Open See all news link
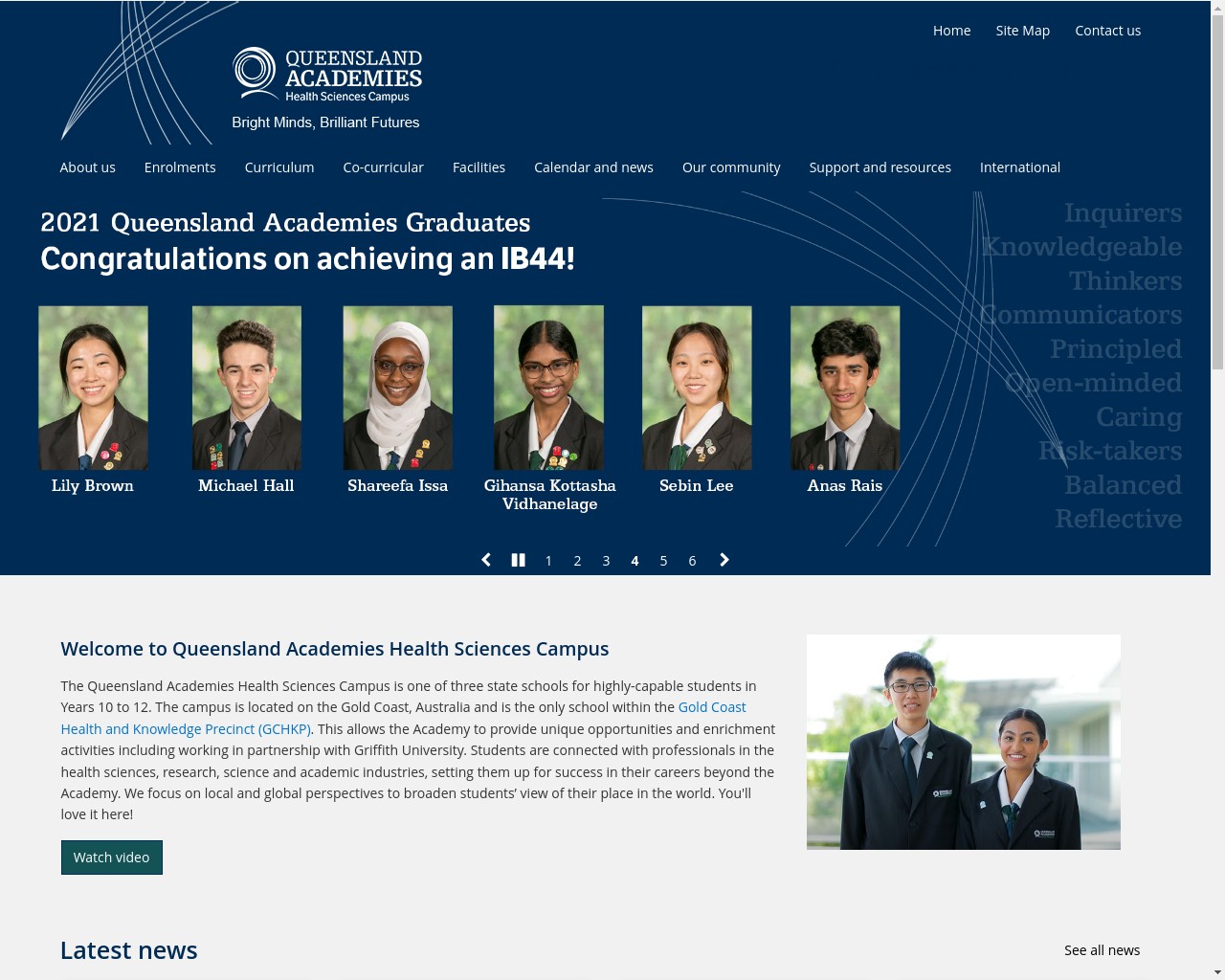The width and height of the screenshot is (1225, 980). (1102, 950)
